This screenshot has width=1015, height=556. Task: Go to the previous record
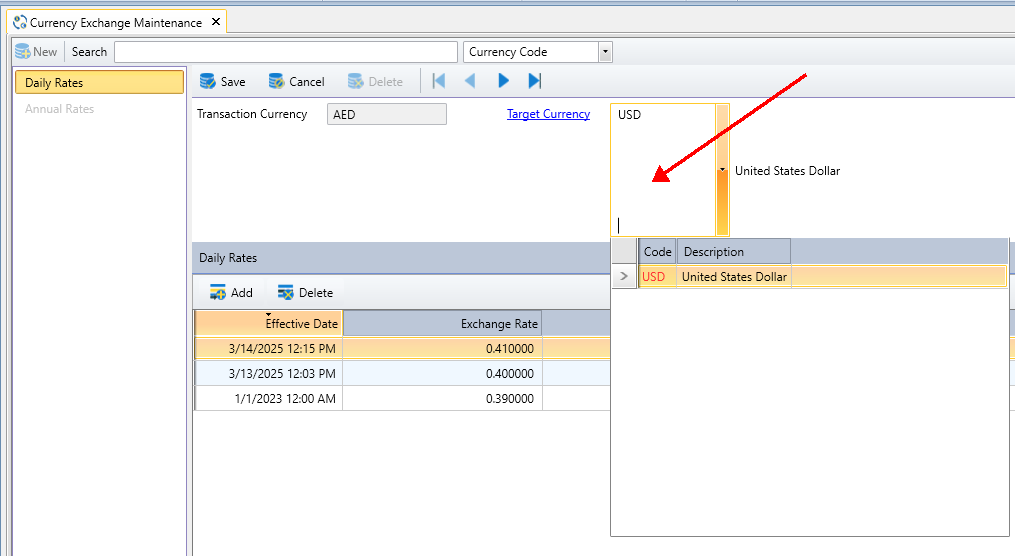pos(470,81)
